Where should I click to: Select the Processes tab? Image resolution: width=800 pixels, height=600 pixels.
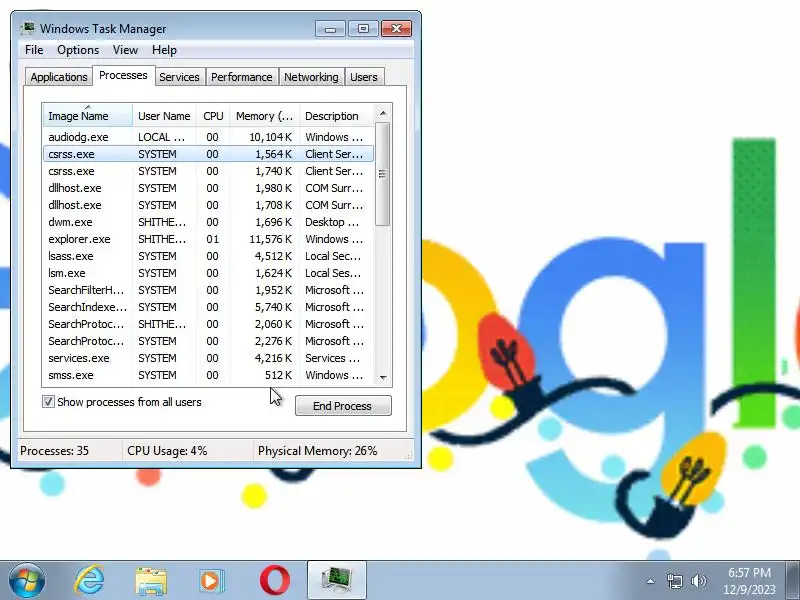123,75
